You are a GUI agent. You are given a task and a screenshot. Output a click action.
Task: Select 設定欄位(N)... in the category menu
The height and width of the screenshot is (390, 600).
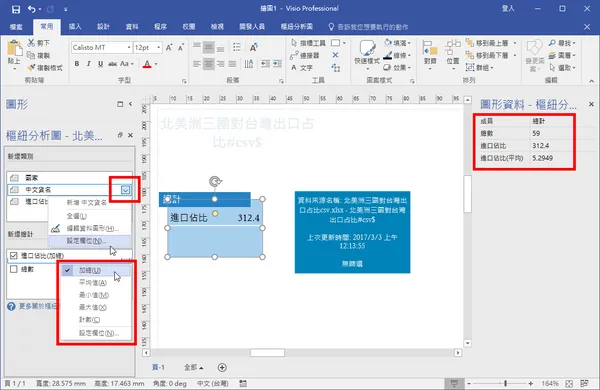coord(90,241)
